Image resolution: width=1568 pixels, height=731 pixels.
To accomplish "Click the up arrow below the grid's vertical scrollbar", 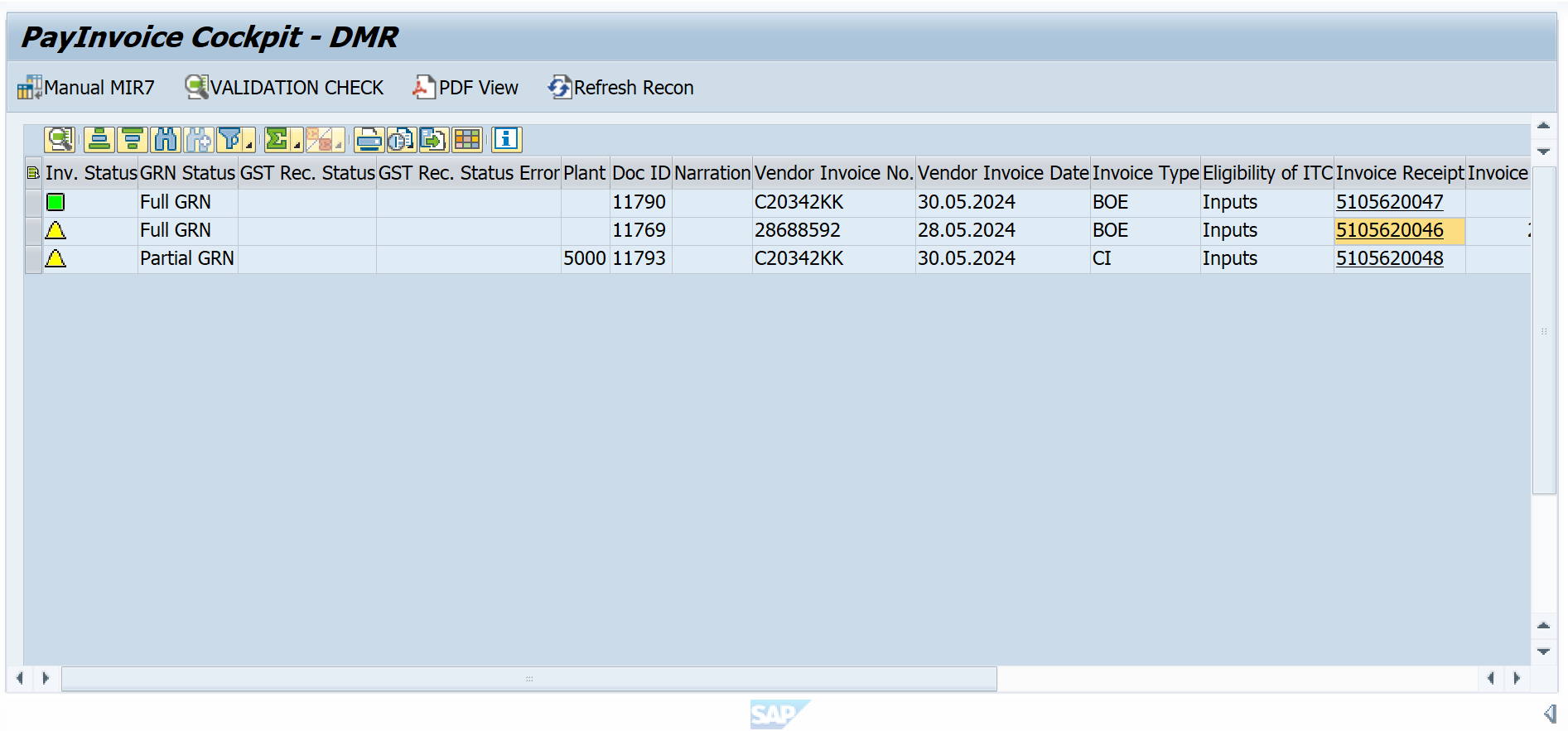I will click(1543, 625).
